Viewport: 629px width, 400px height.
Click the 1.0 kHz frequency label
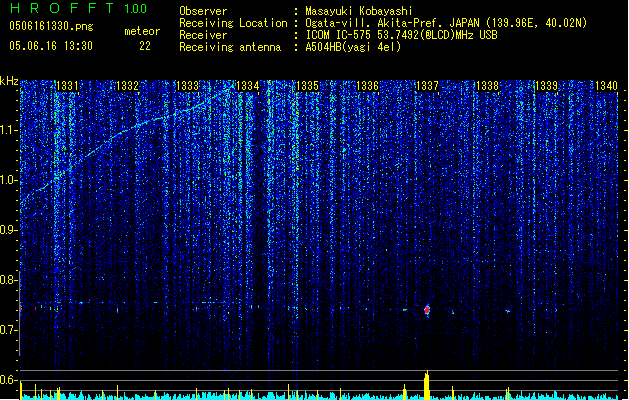coord(9,180)
